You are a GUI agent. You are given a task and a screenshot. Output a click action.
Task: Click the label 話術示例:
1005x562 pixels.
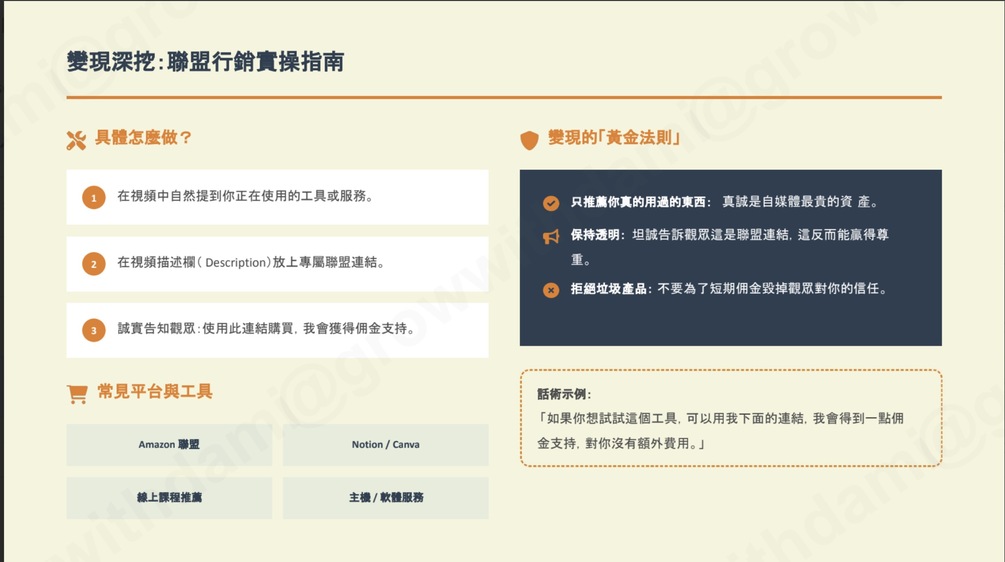click(564, 394)
